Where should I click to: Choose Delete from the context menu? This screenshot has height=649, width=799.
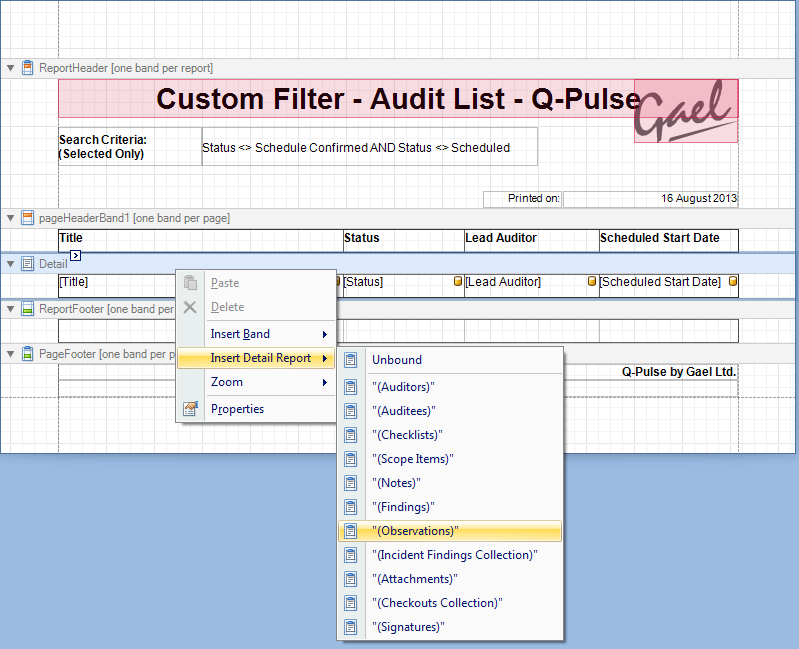pyautogui.click(x=256, y=307)
